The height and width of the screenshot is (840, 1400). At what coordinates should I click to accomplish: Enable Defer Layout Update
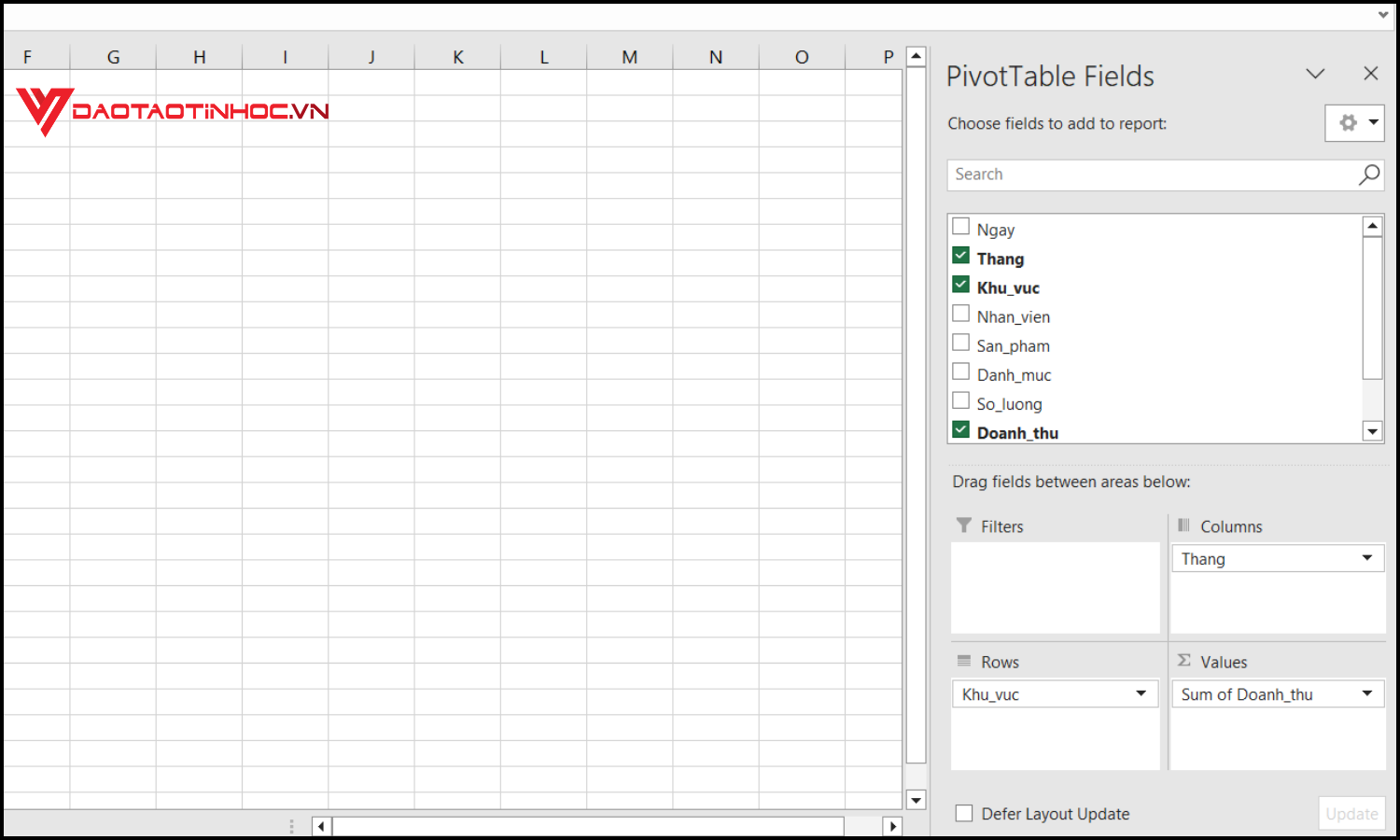(963, 813)
